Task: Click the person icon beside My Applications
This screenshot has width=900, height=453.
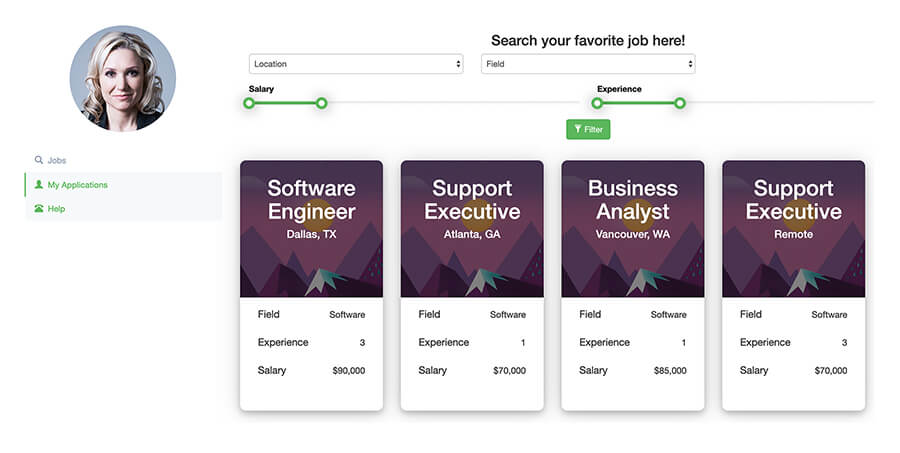Action: pos(38,184)
